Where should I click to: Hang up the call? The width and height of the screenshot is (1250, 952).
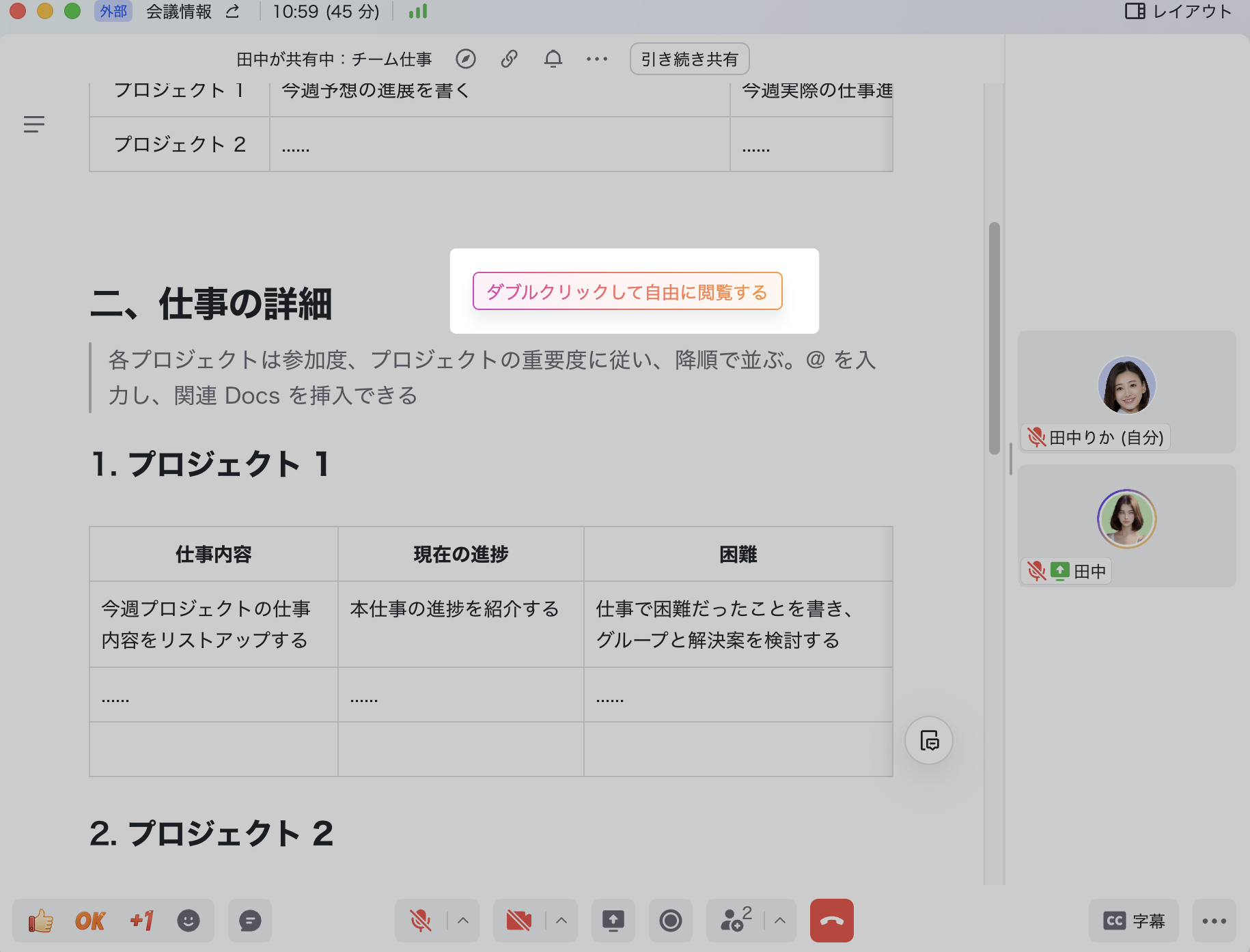(x=831, y=921)
